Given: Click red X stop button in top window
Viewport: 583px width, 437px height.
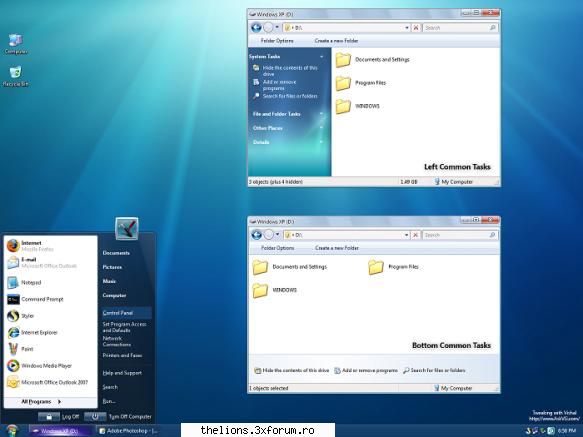Looking at the screenshot, I should click(x=416, y=28).
